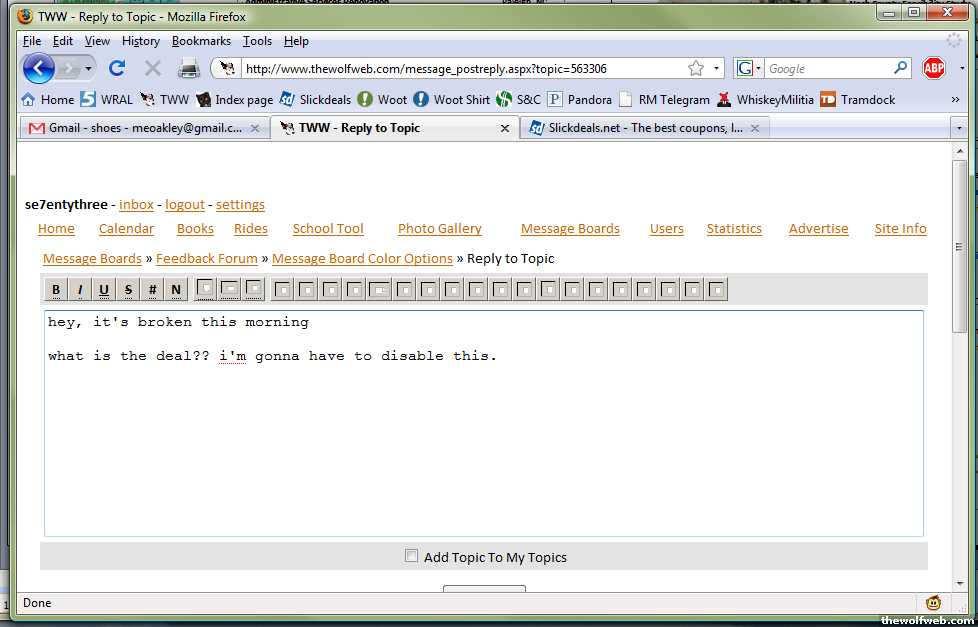Go to the Photo Gallery link
The width and height of the screenshot is (978, 627).
pyautogui.click(x=439, y=228)
